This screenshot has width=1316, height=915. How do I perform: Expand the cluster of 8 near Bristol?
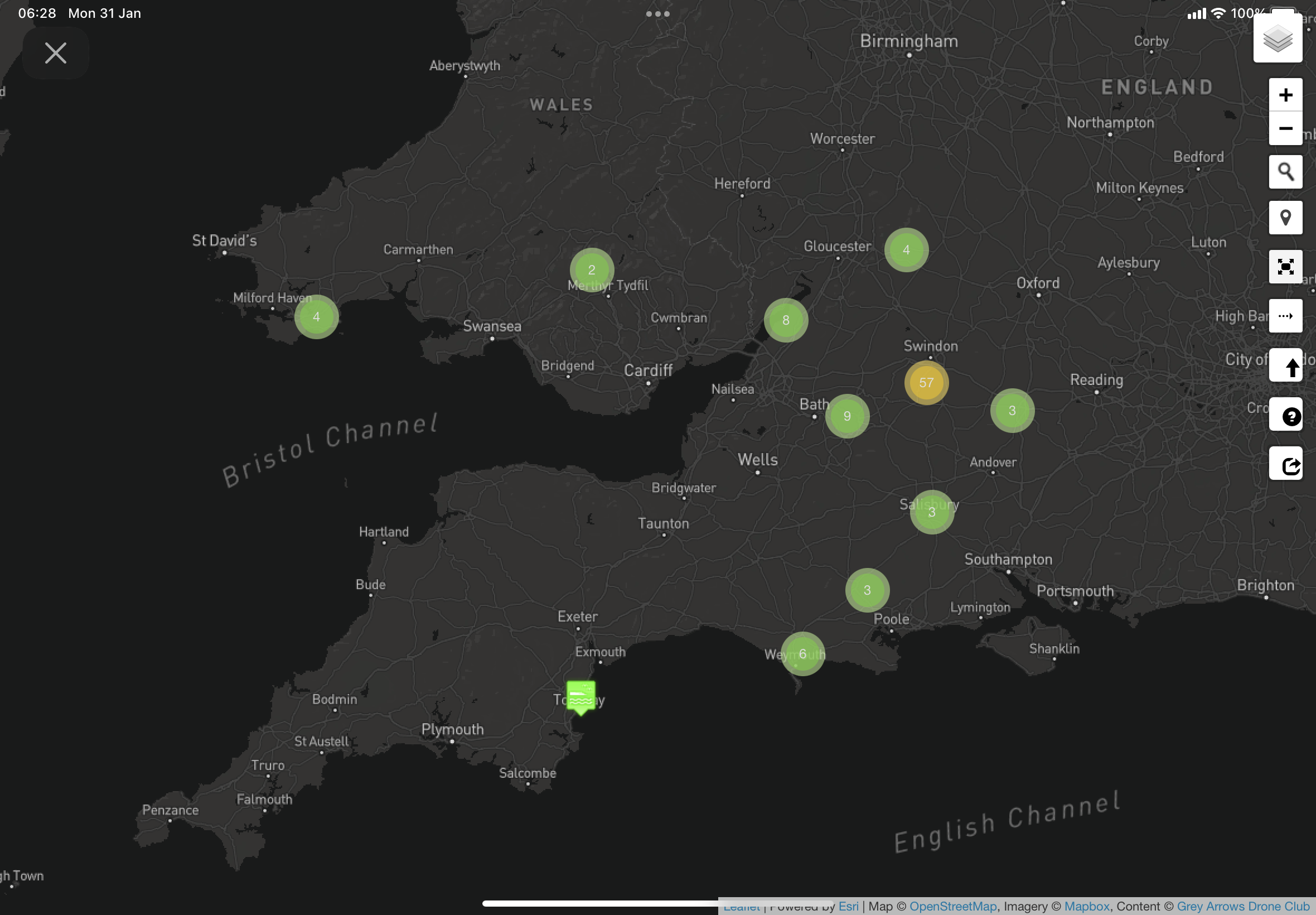pyautogui.click(x=786, y=320)
